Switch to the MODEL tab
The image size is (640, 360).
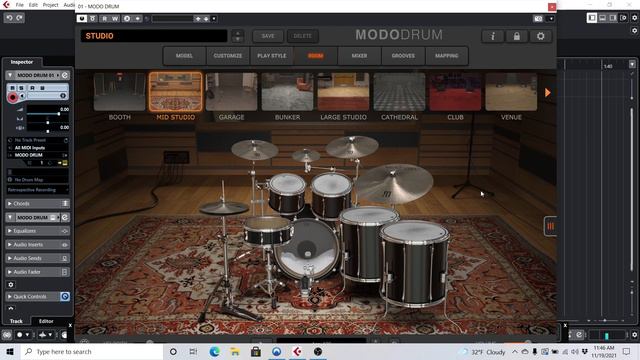(x=184, y=56)
